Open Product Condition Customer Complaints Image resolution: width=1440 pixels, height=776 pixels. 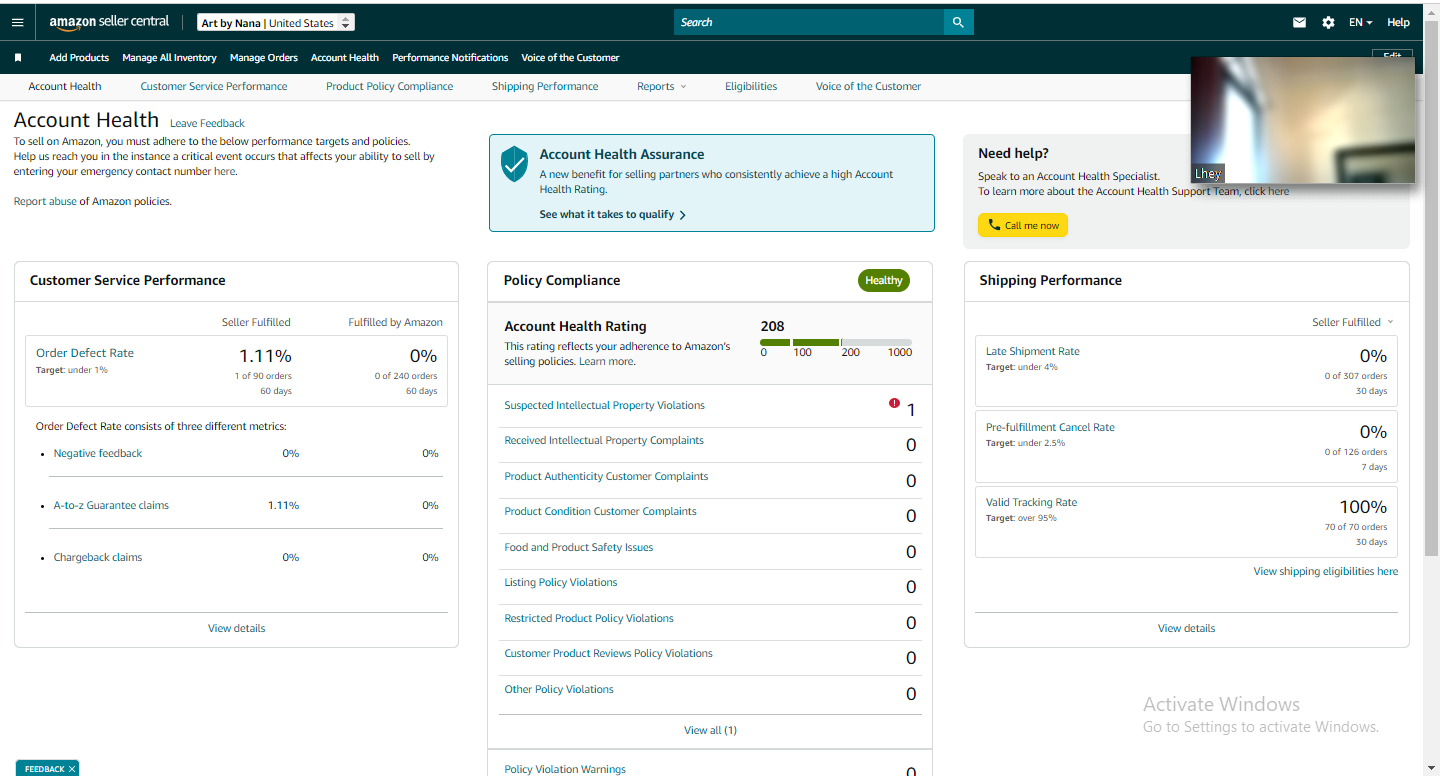pos(600,512)
